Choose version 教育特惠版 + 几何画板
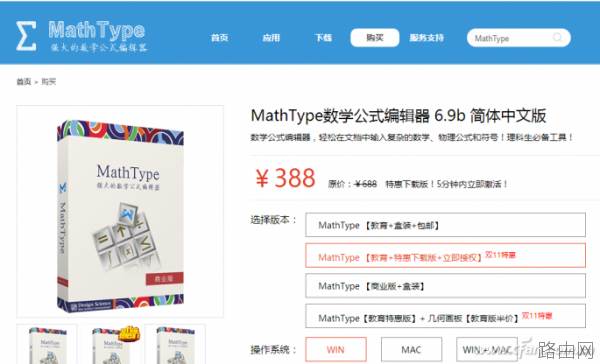The height and width of the screenshot is (364, 600). pyautogui.click(x=445, y=316)
